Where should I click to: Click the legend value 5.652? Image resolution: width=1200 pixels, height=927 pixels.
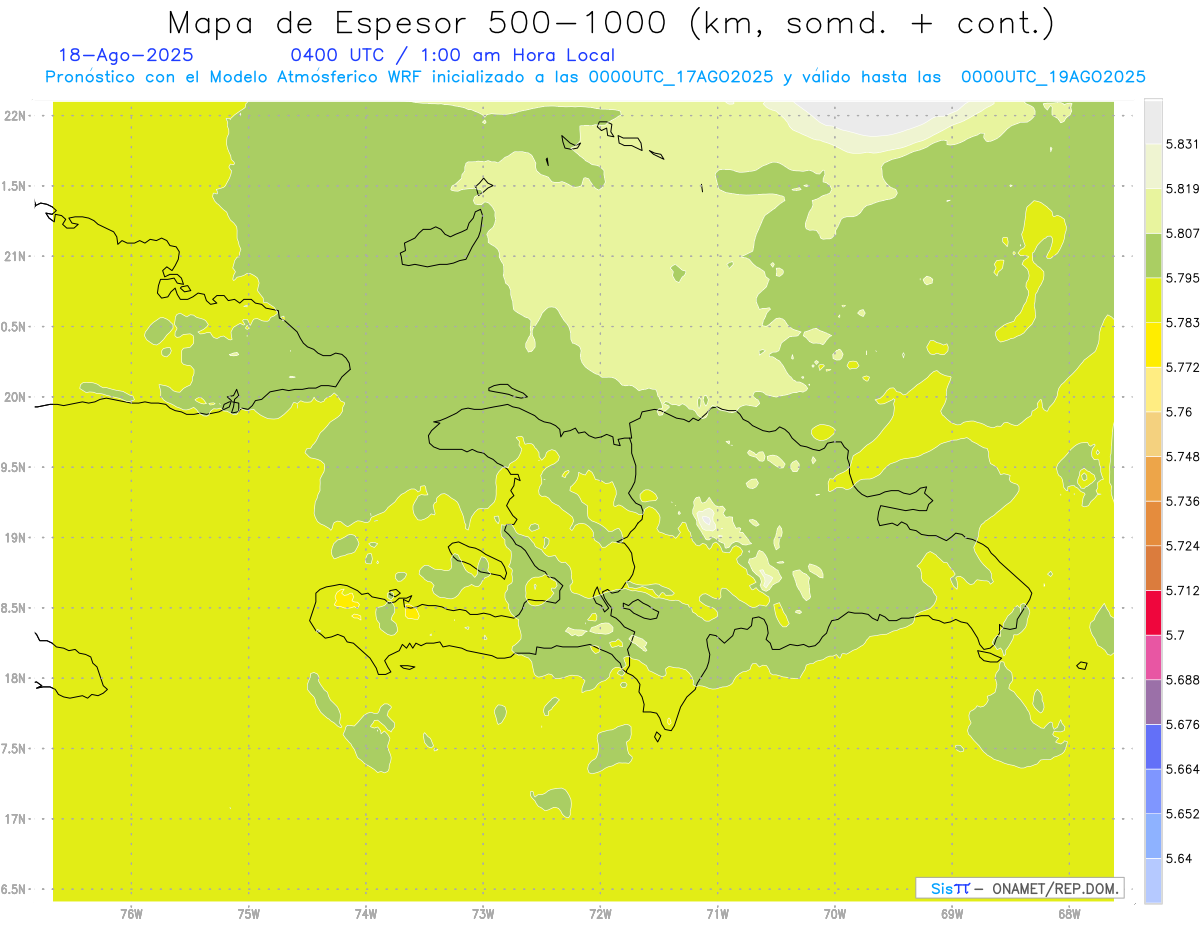1183,814
